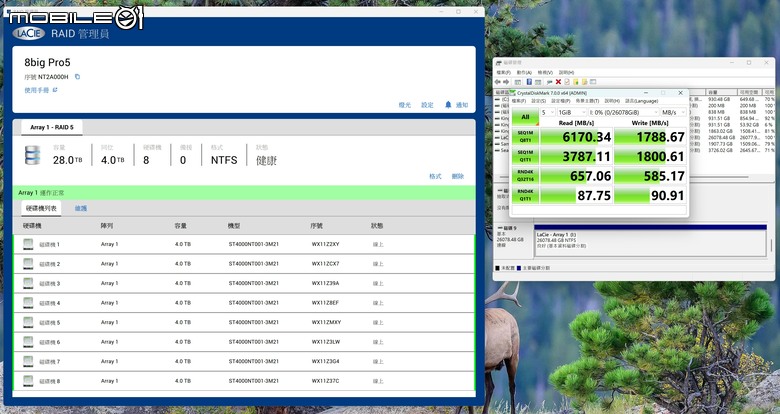Select serial number WX11Z2XY
This screenshot has height=414, width=780.
click(x=325, y=244)
